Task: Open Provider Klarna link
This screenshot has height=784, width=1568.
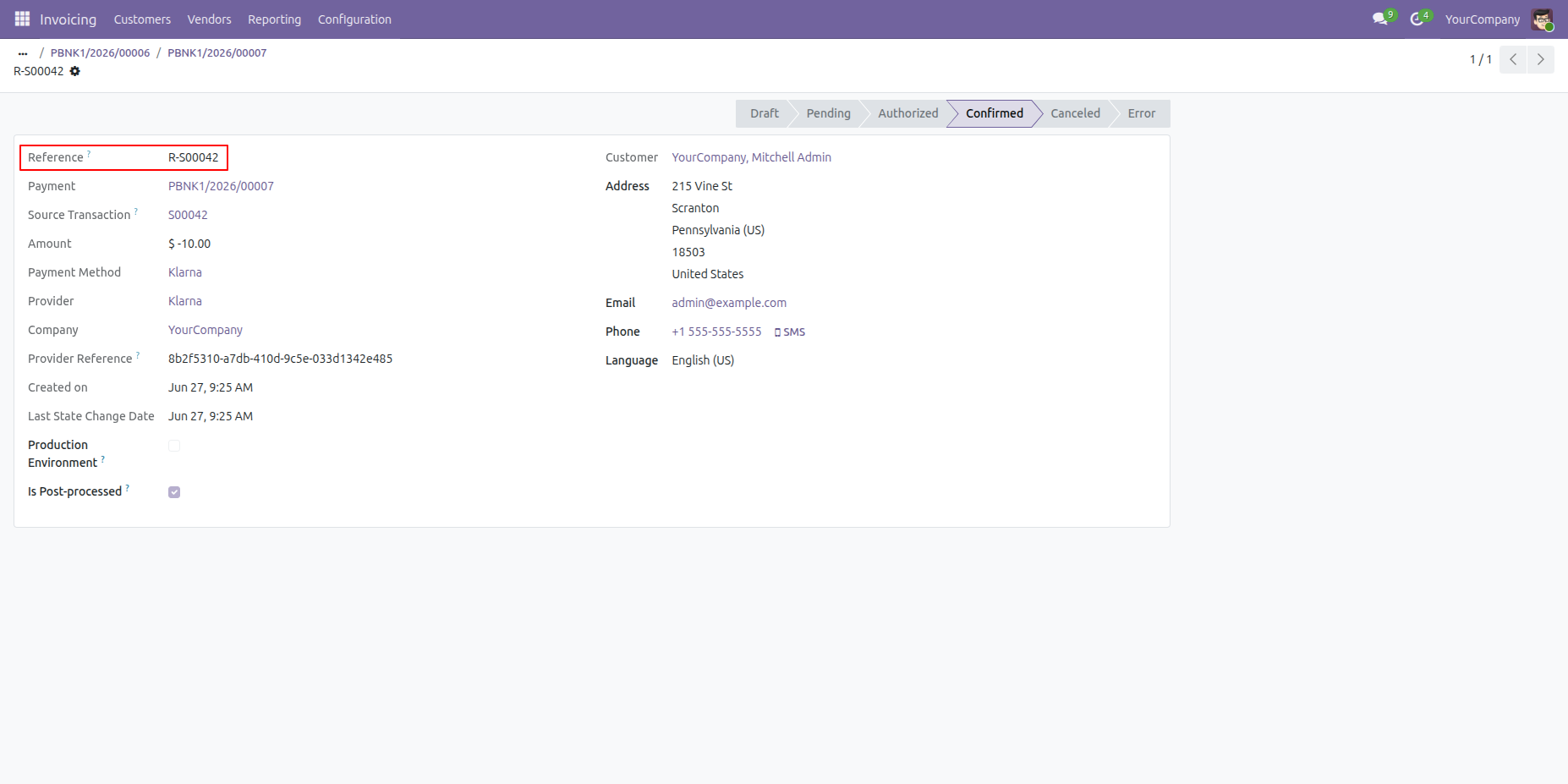Action: (185, 301)
